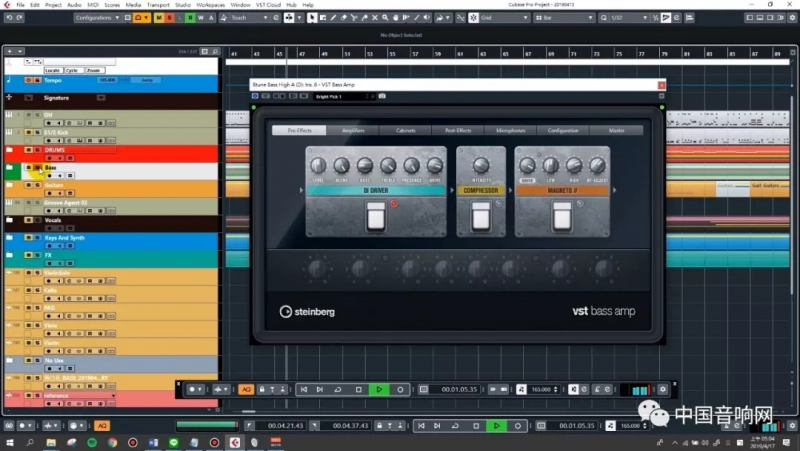Open the Configurations dropdown
The height and width of the screenshot is (451, 800).
point(97,18)
